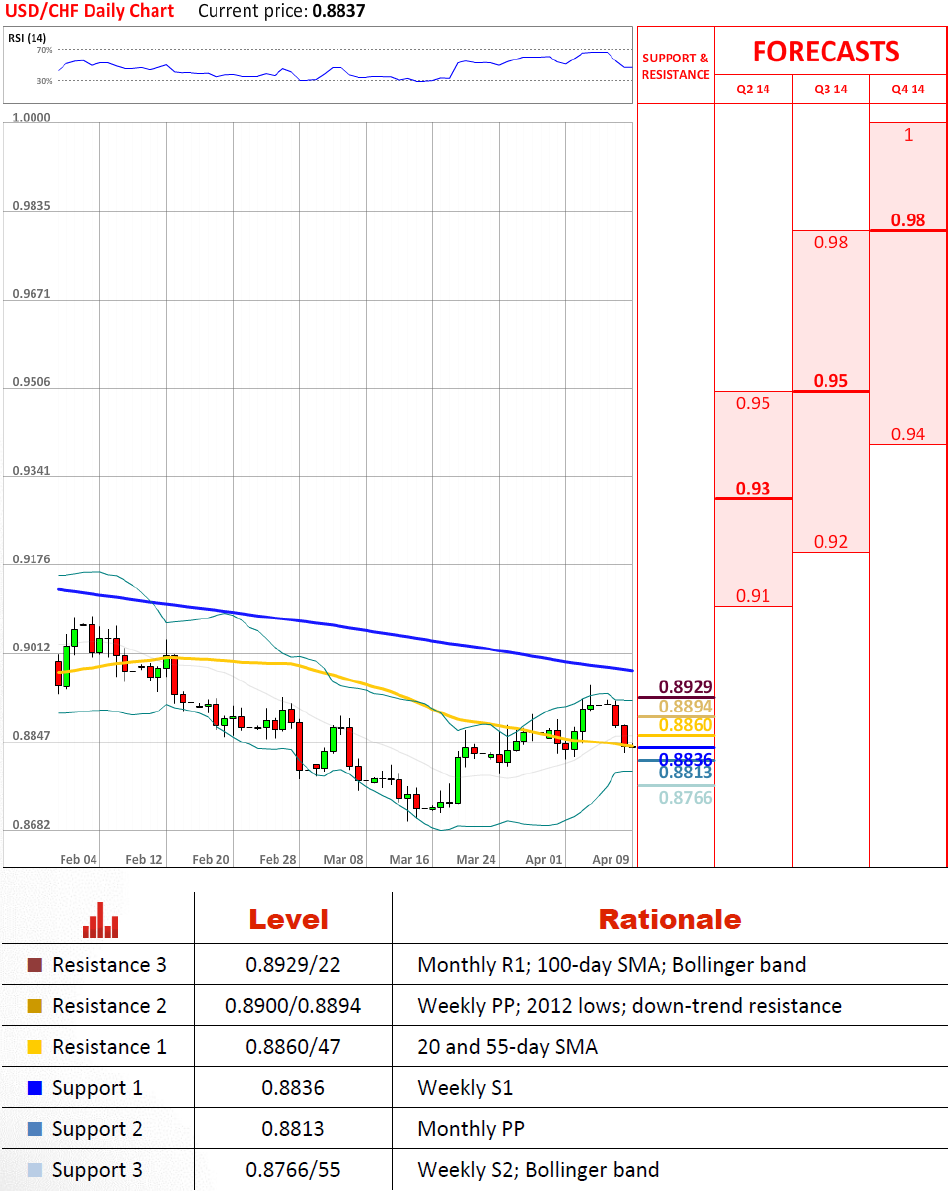Click the Mar 08 date axis label
The image size is (950, 1191).
click(343, 859)
